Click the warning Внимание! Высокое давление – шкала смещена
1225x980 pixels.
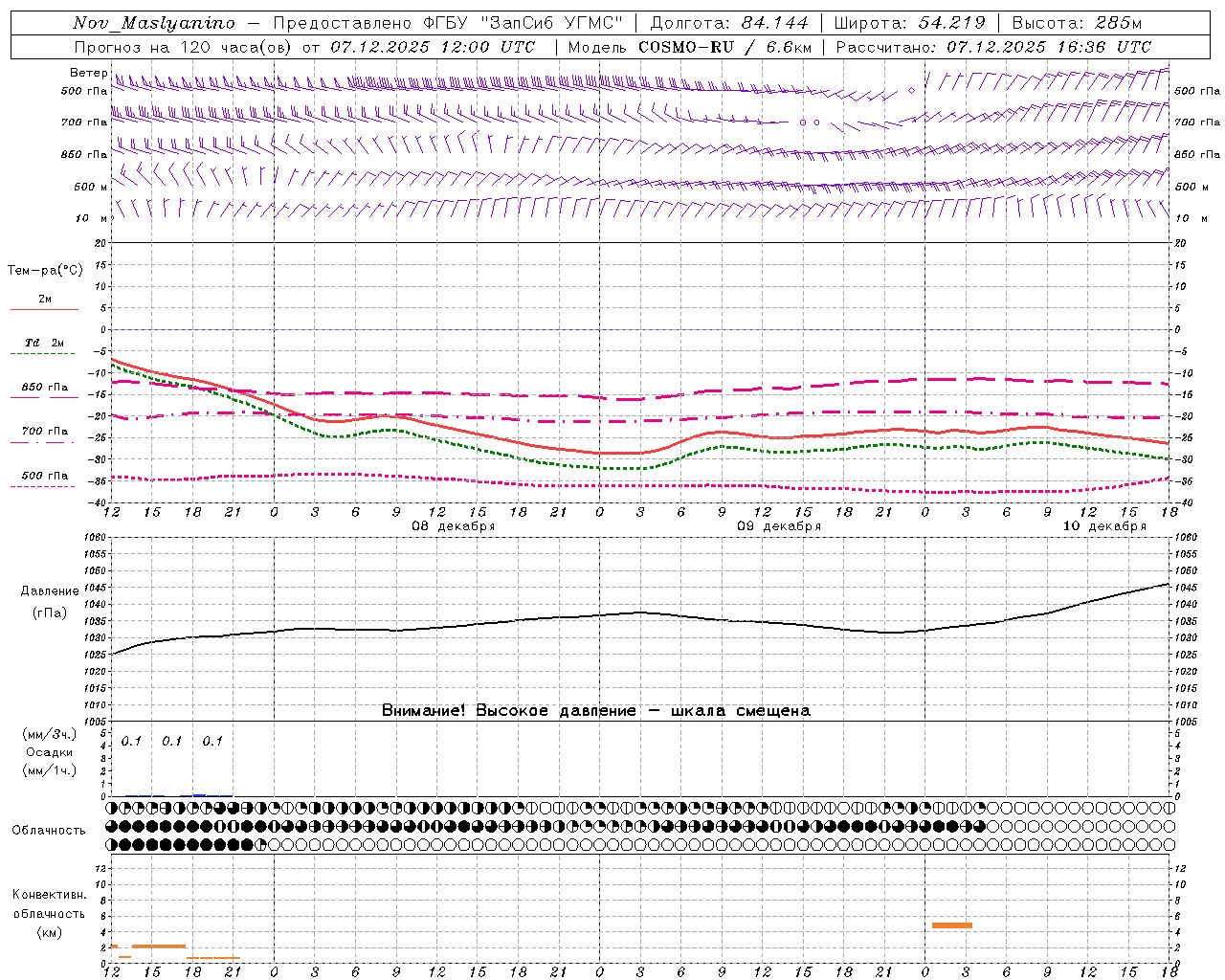(596, 710)
